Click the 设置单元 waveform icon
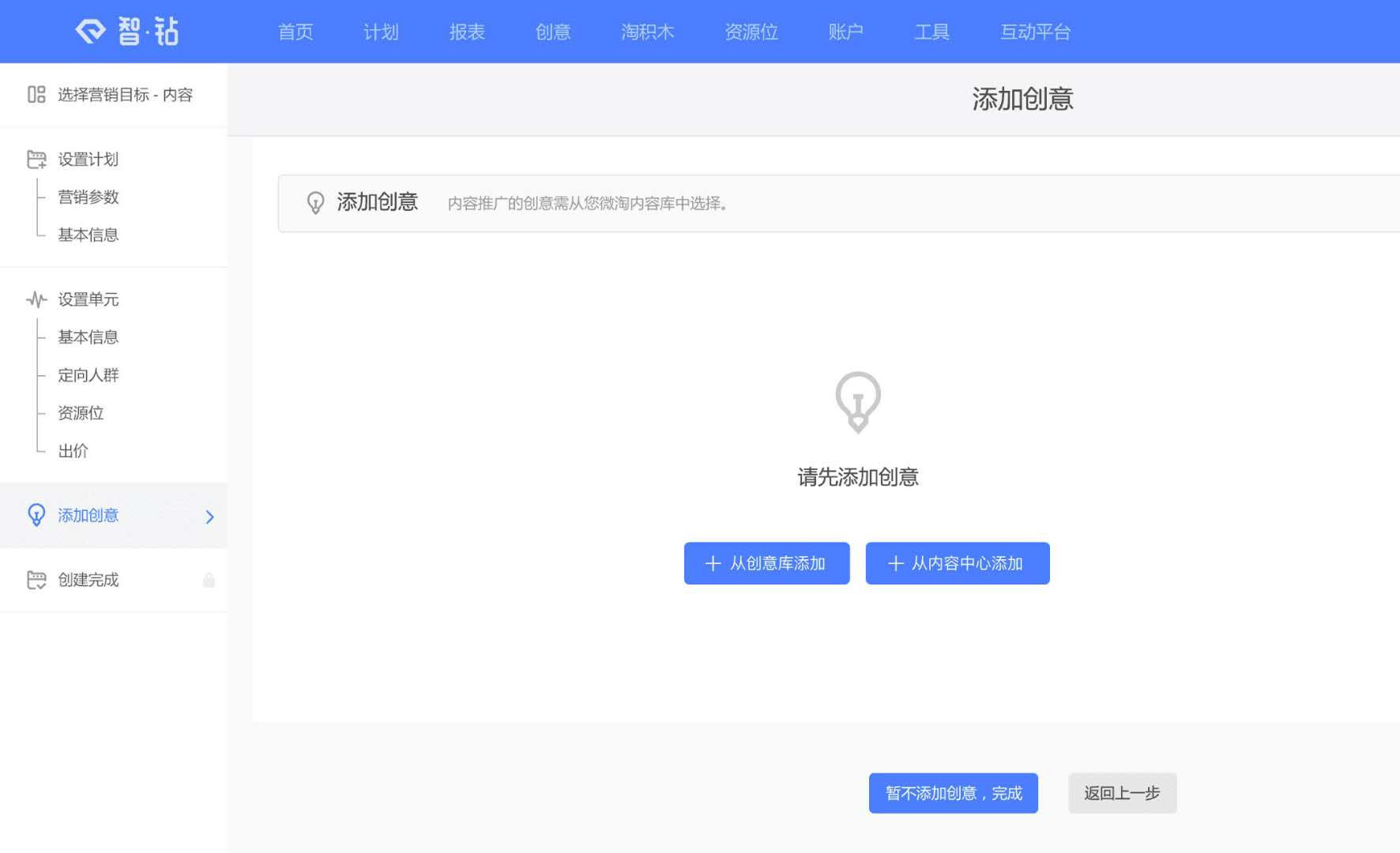1400x853 pixels. (x=35, y=299)
